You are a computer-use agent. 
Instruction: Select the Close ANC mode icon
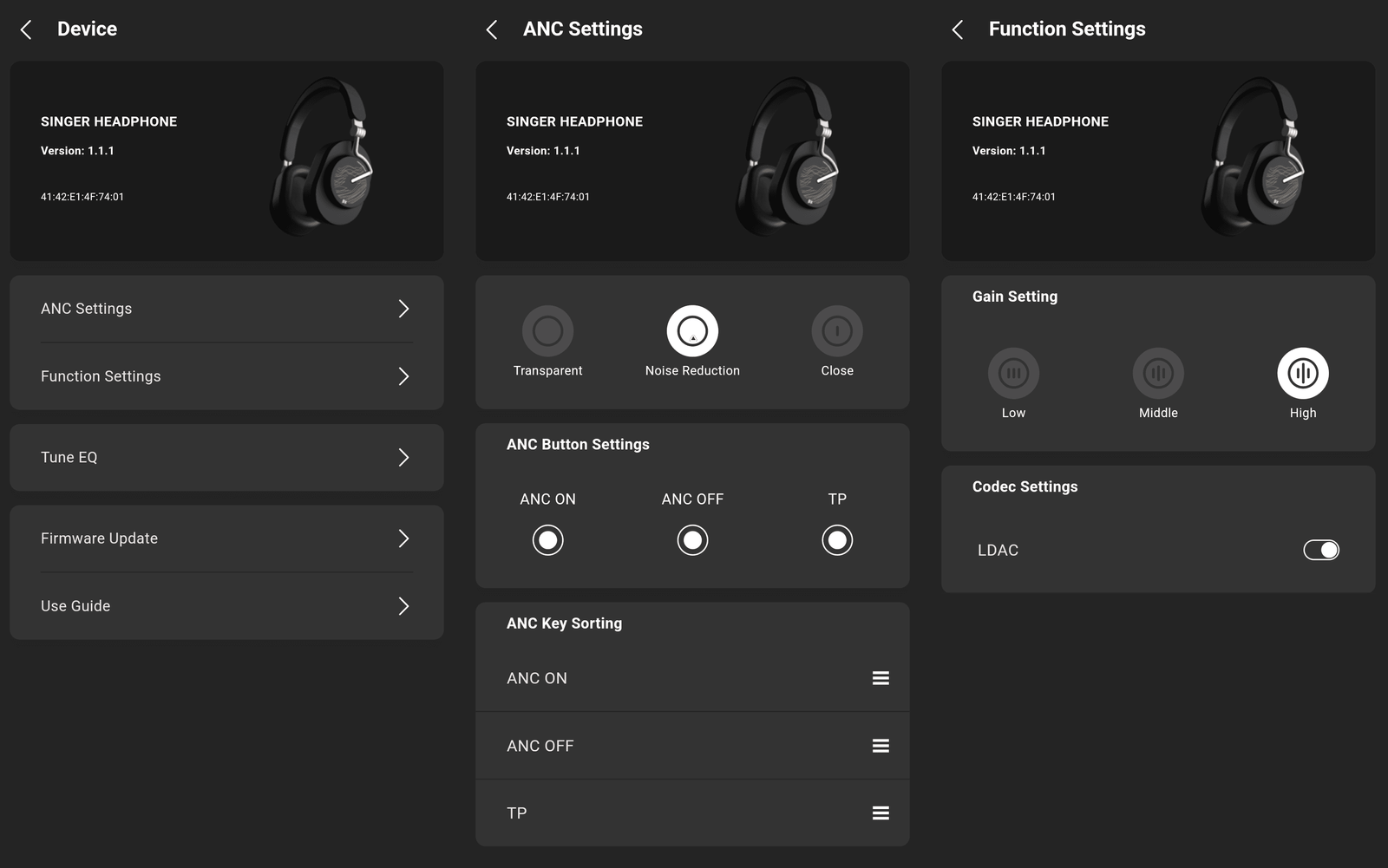[x=837, y=331]
